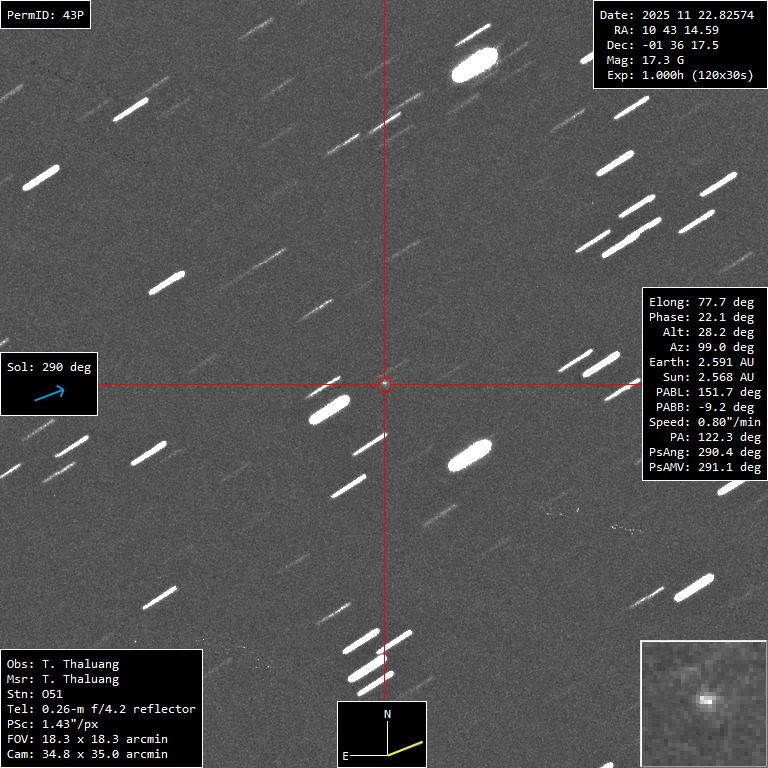Select the Date 2025 11 22.82574 line
768x768 pixels.
tap(676, 15)
